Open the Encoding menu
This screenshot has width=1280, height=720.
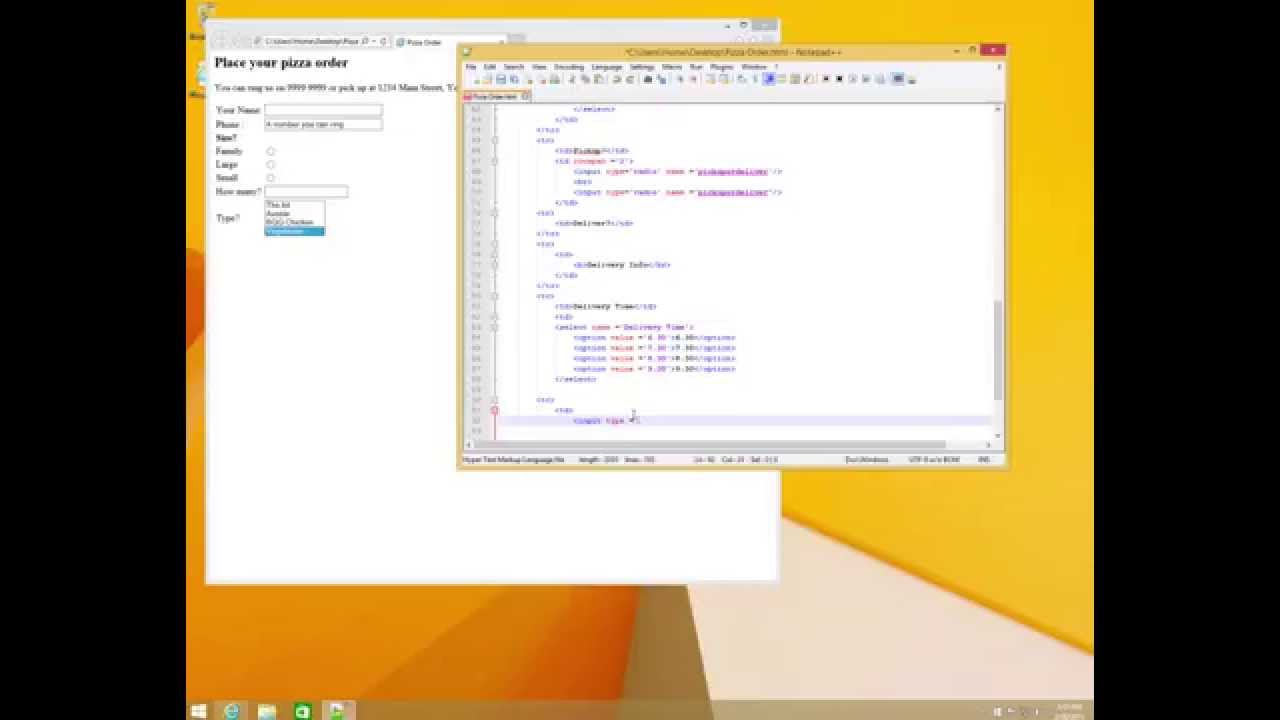[569, 67]
